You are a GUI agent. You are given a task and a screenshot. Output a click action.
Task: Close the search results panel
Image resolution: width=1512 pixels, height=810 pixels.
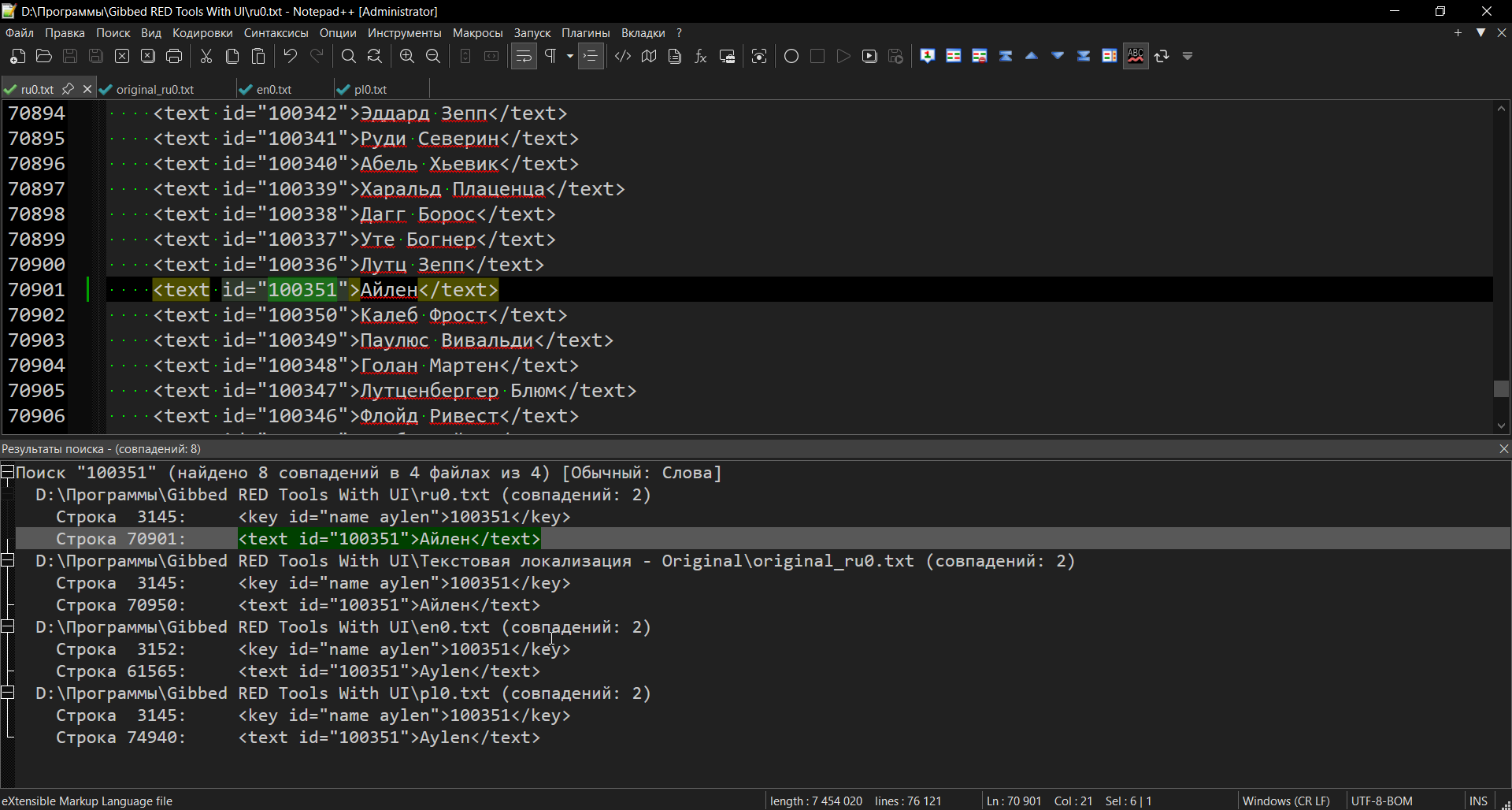coord(1503,448)
